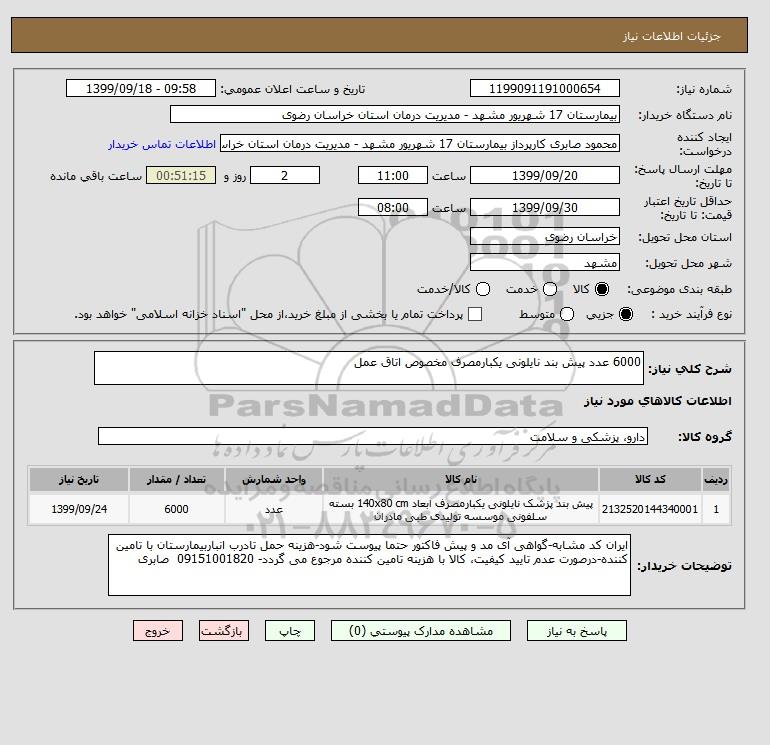Open the اطلاعات تماس خریدار link
The width and height of the screenshot is (770, 745).
coord(162,144)
